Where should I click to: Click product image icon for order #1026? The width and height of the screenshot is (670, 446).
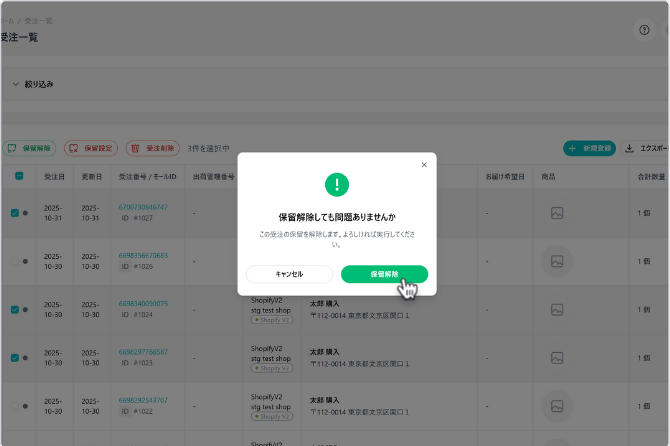click(x=557, y=261)
